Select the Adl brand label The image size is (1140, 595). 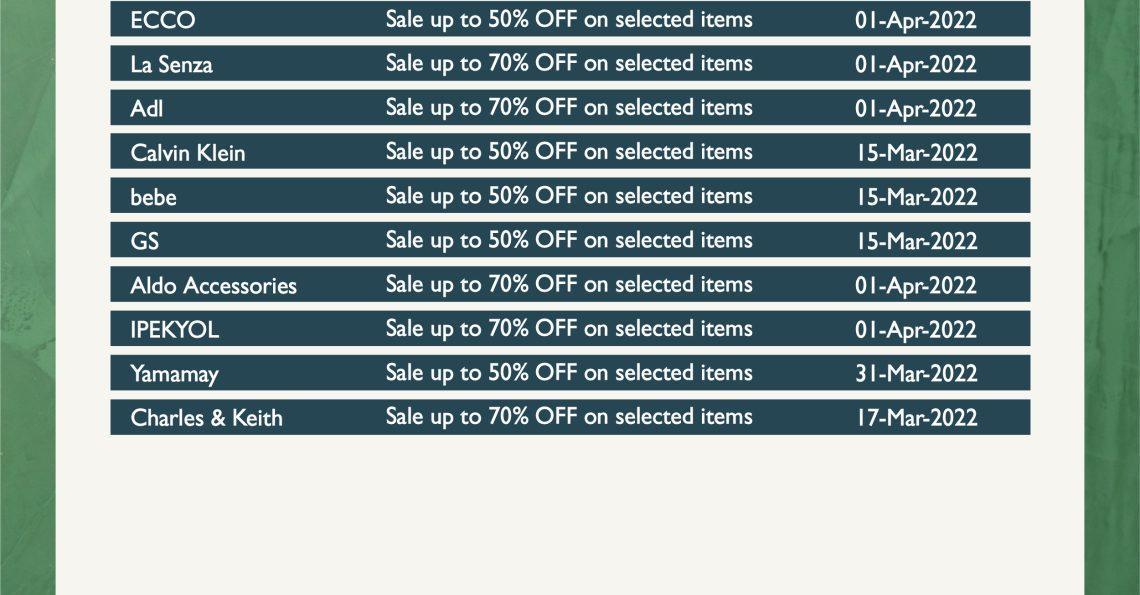click(146, 108)
